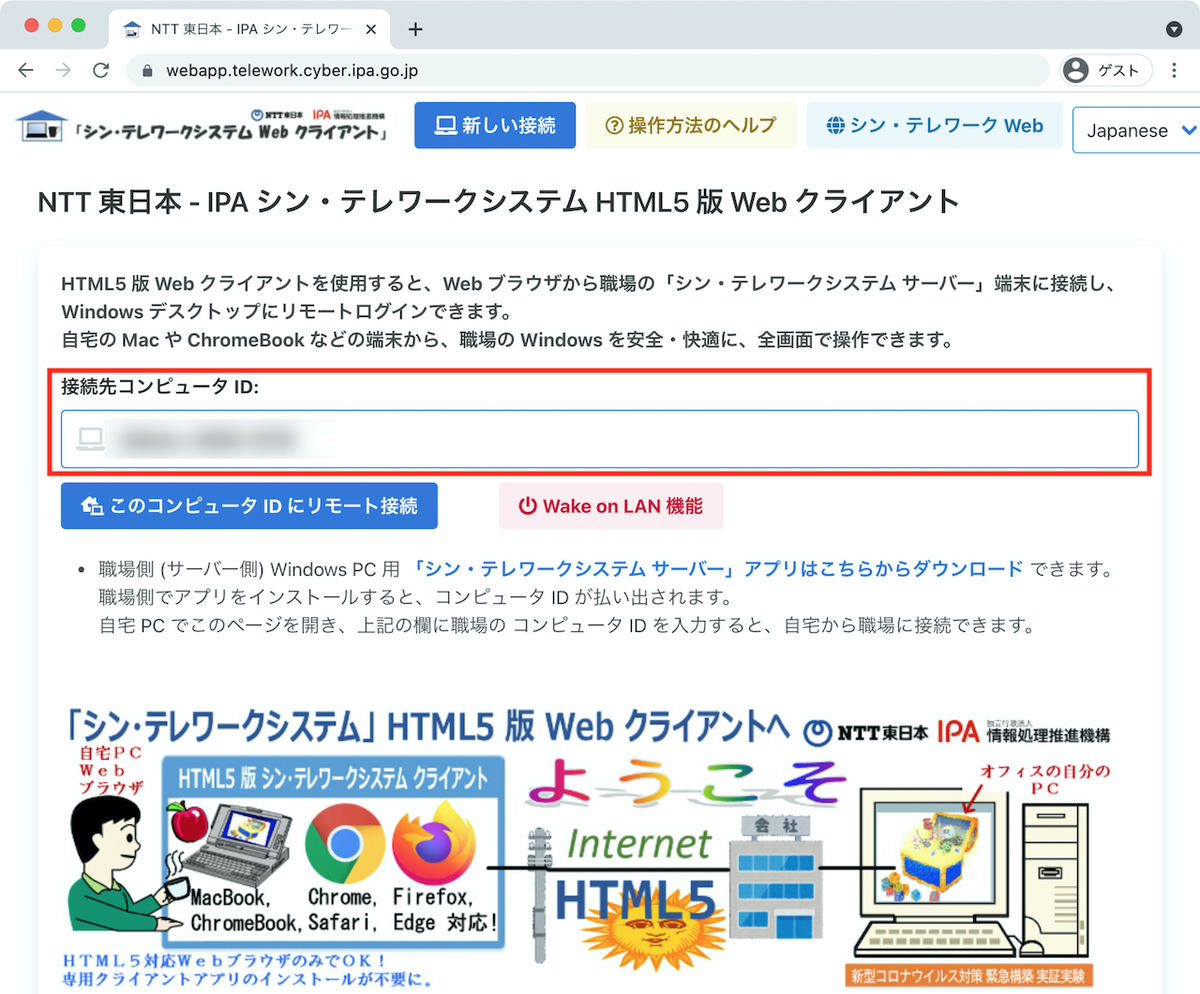Image resolution: width=1200 pixels, height=994 pixels.
Task: Open シン・テレワーク Web link button
Action: [934, 125]
